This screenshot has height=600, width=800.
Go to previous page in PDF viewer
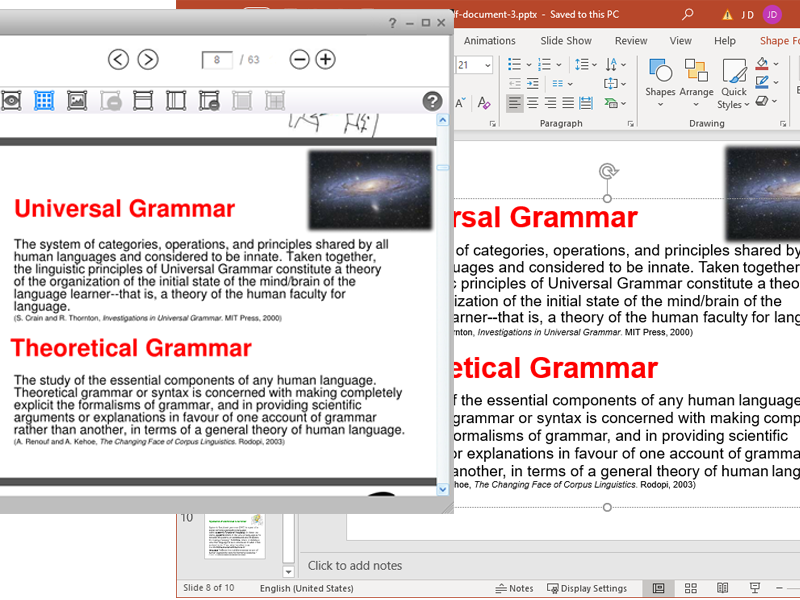118,60
